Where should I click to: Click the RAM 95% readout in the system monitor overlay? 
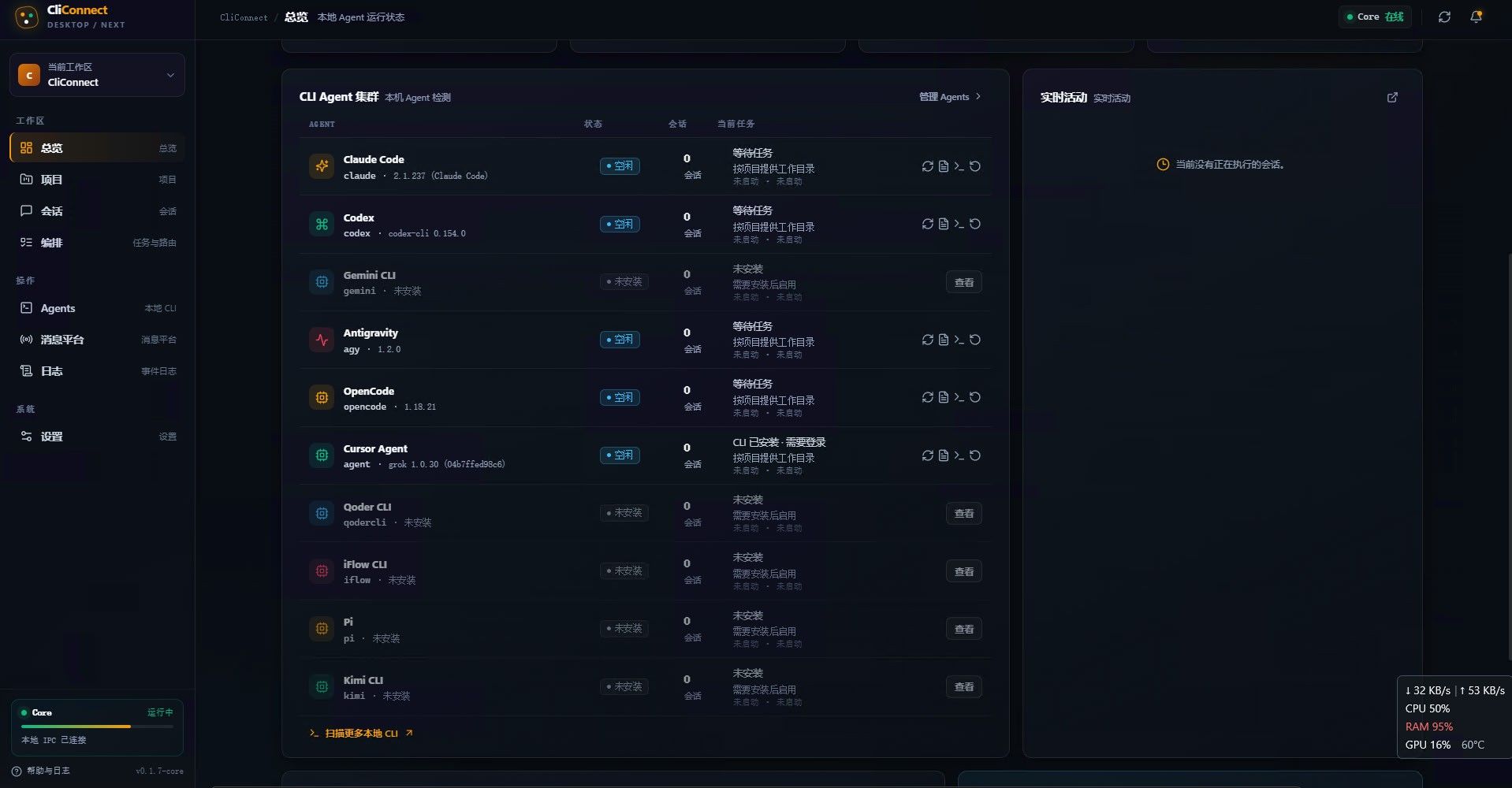[x=1428, y=727]
